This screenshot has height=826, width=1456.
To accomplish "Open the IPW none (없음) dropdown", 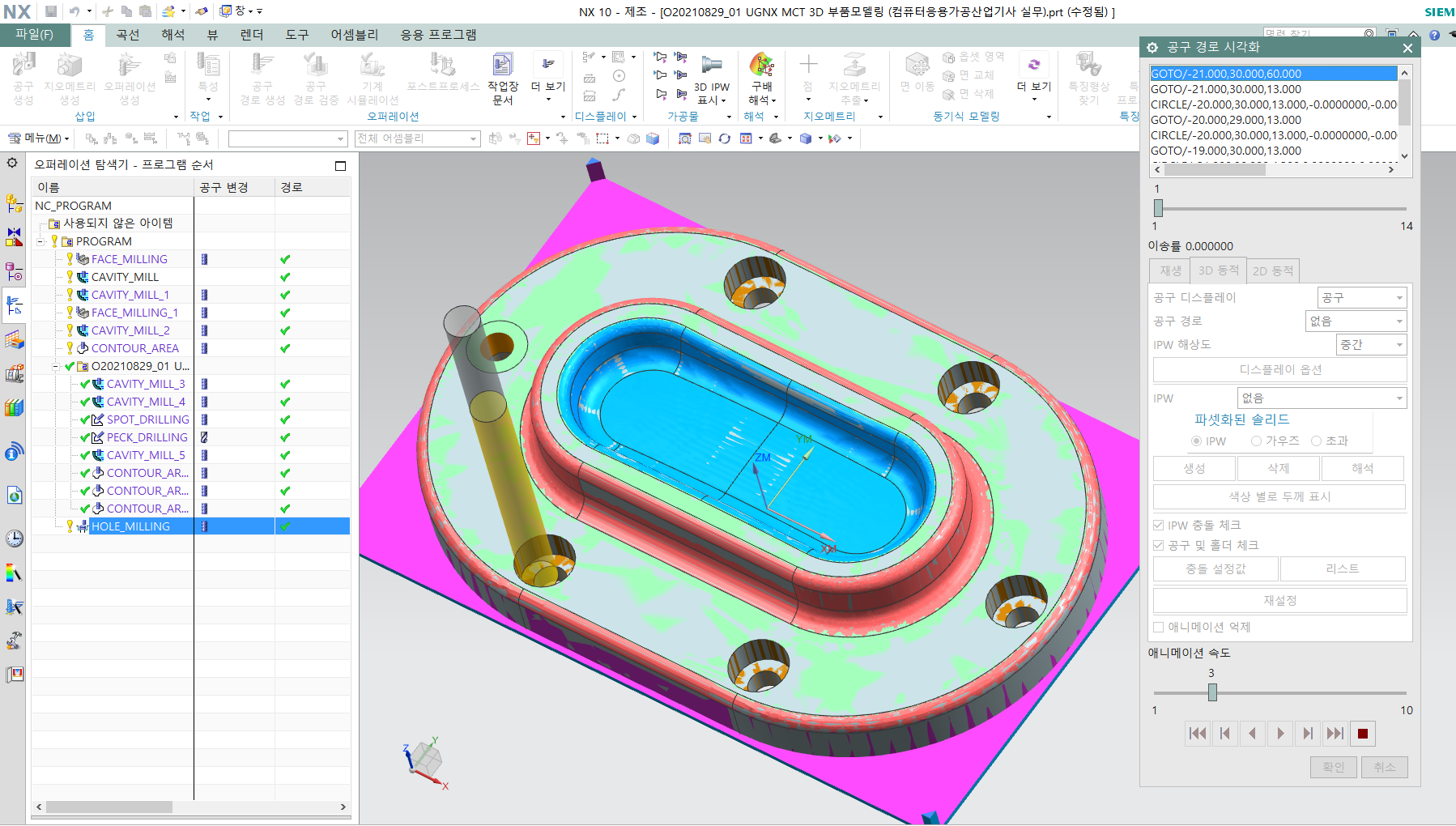I will (1322, 398).
